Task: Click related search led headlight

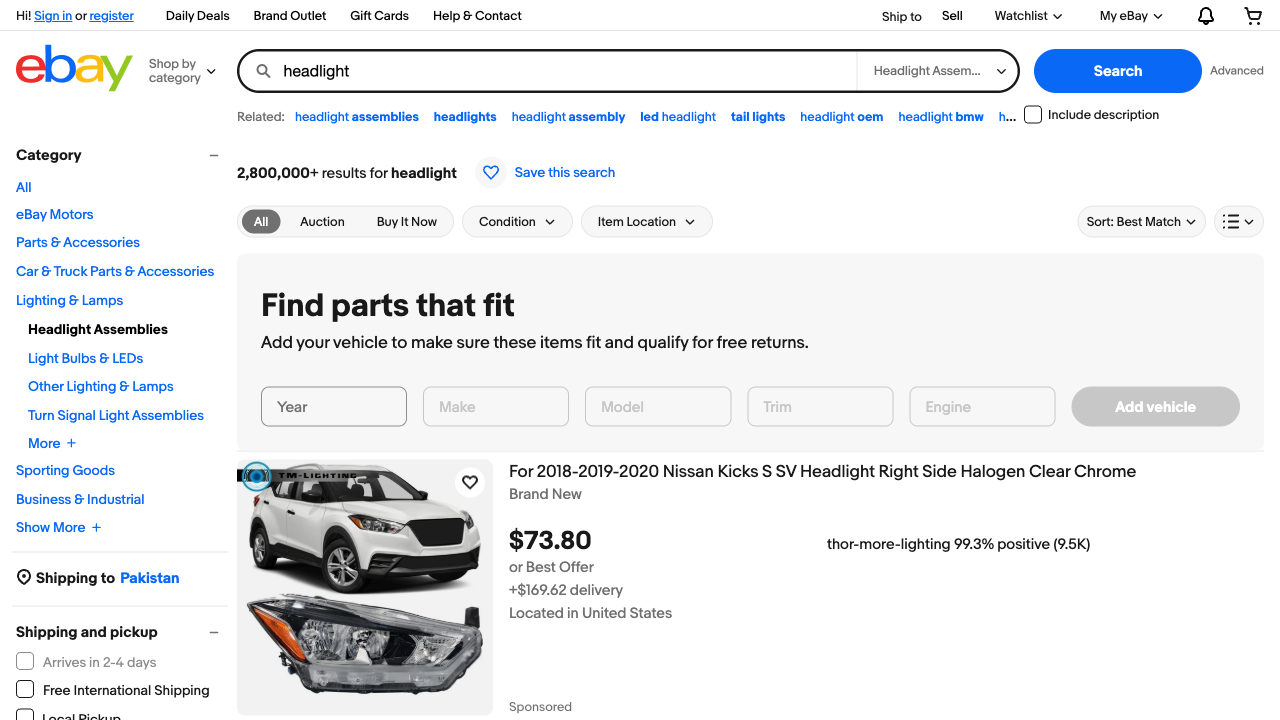Action: [678, 117]
